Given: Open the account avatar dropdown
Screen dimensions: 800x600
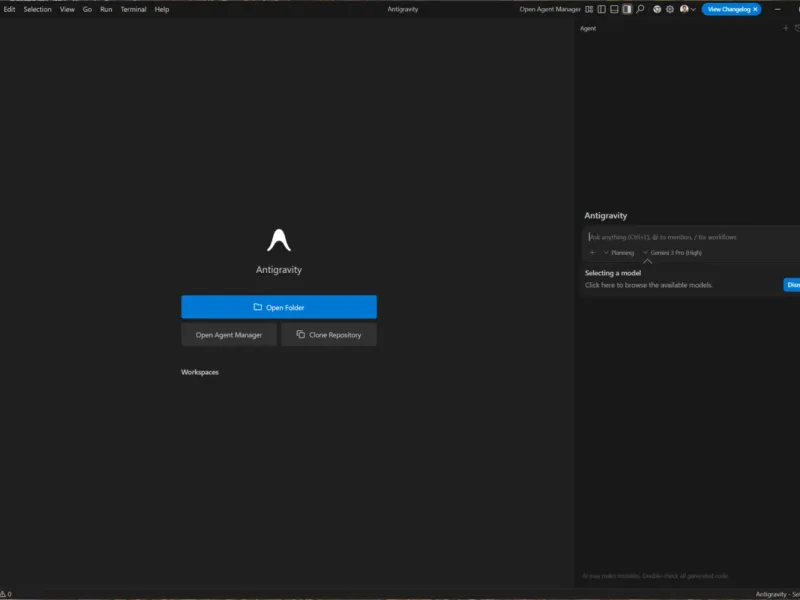Looking at the screenshot, I should (687, 9).
